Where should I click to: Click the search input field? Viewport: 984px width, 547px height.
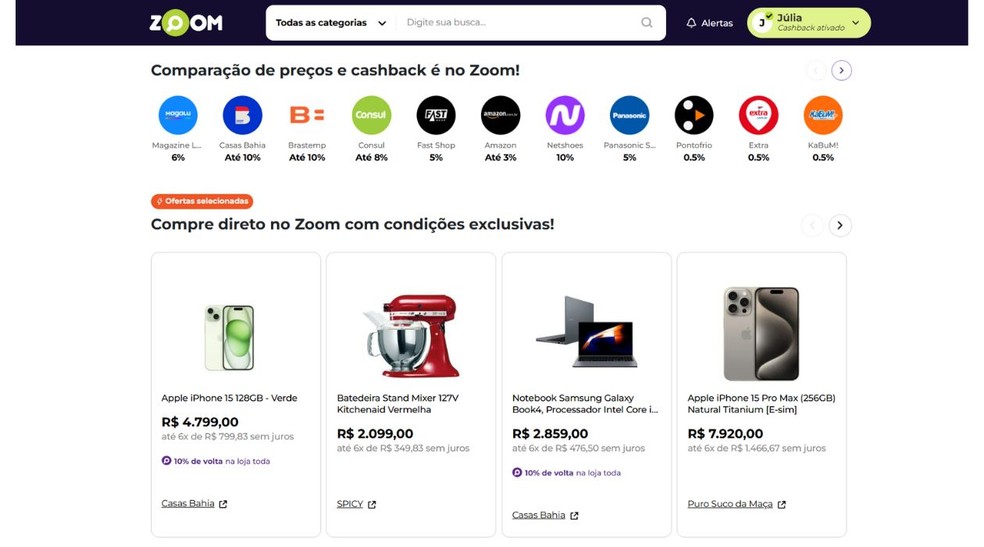(518, 23)
